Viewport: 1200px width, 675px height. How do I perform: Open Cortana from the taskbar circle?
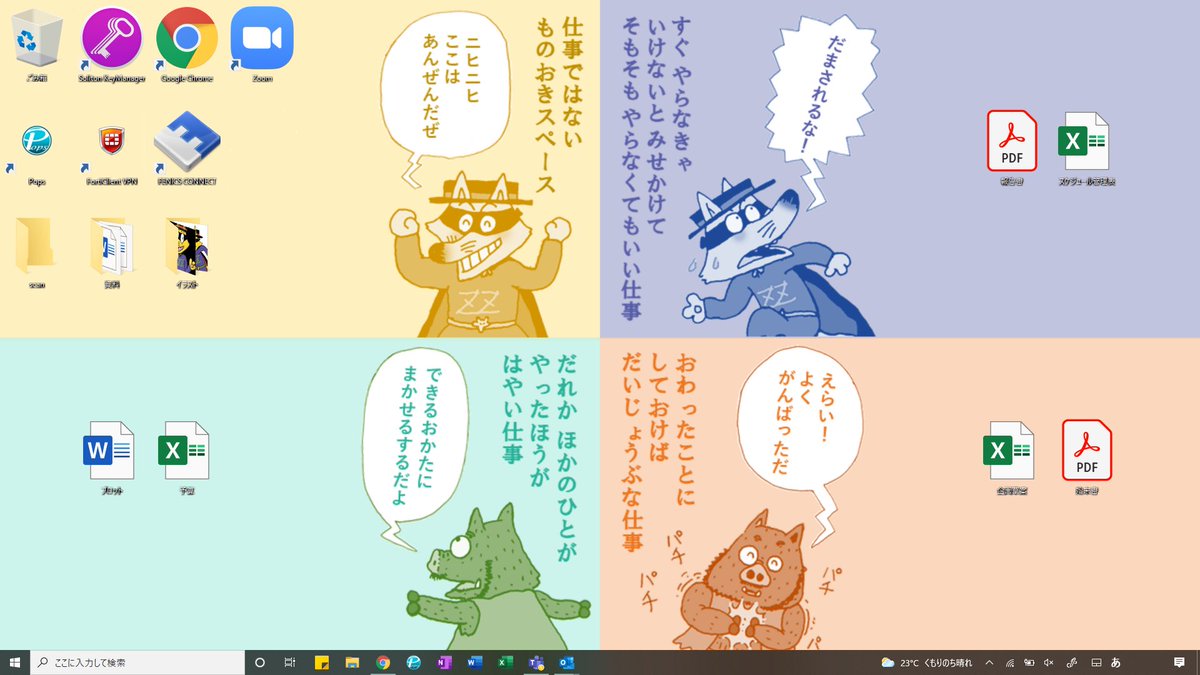(260, 662)
